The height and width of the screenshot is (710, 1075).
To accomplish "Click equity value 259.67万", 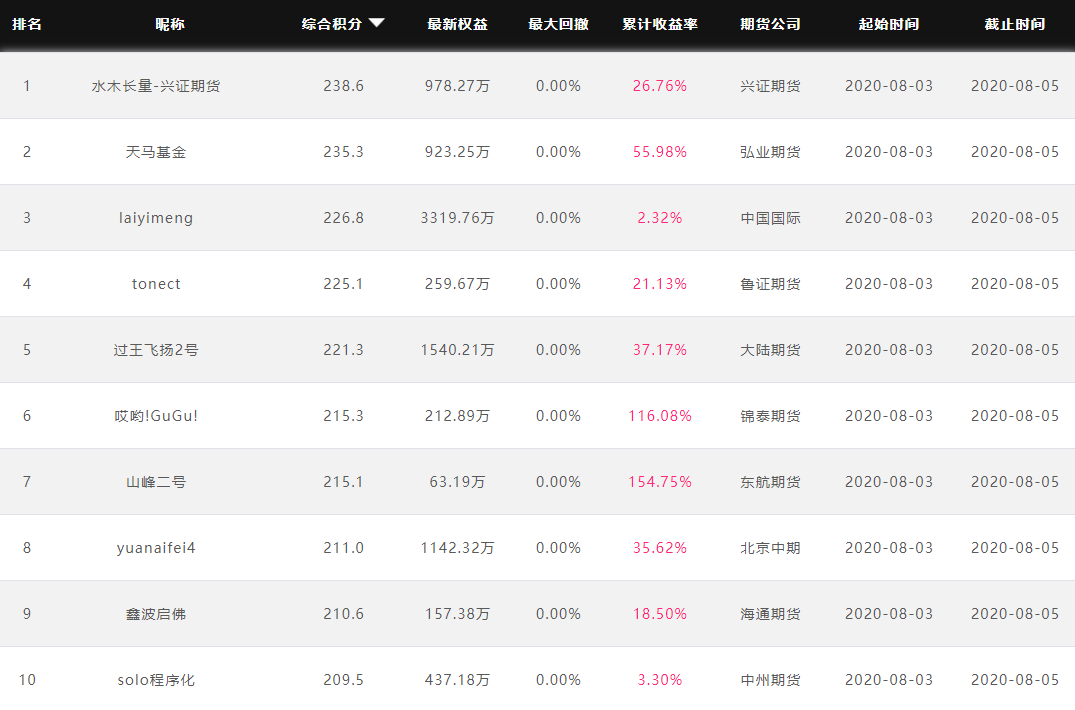I will pos(457,284).
